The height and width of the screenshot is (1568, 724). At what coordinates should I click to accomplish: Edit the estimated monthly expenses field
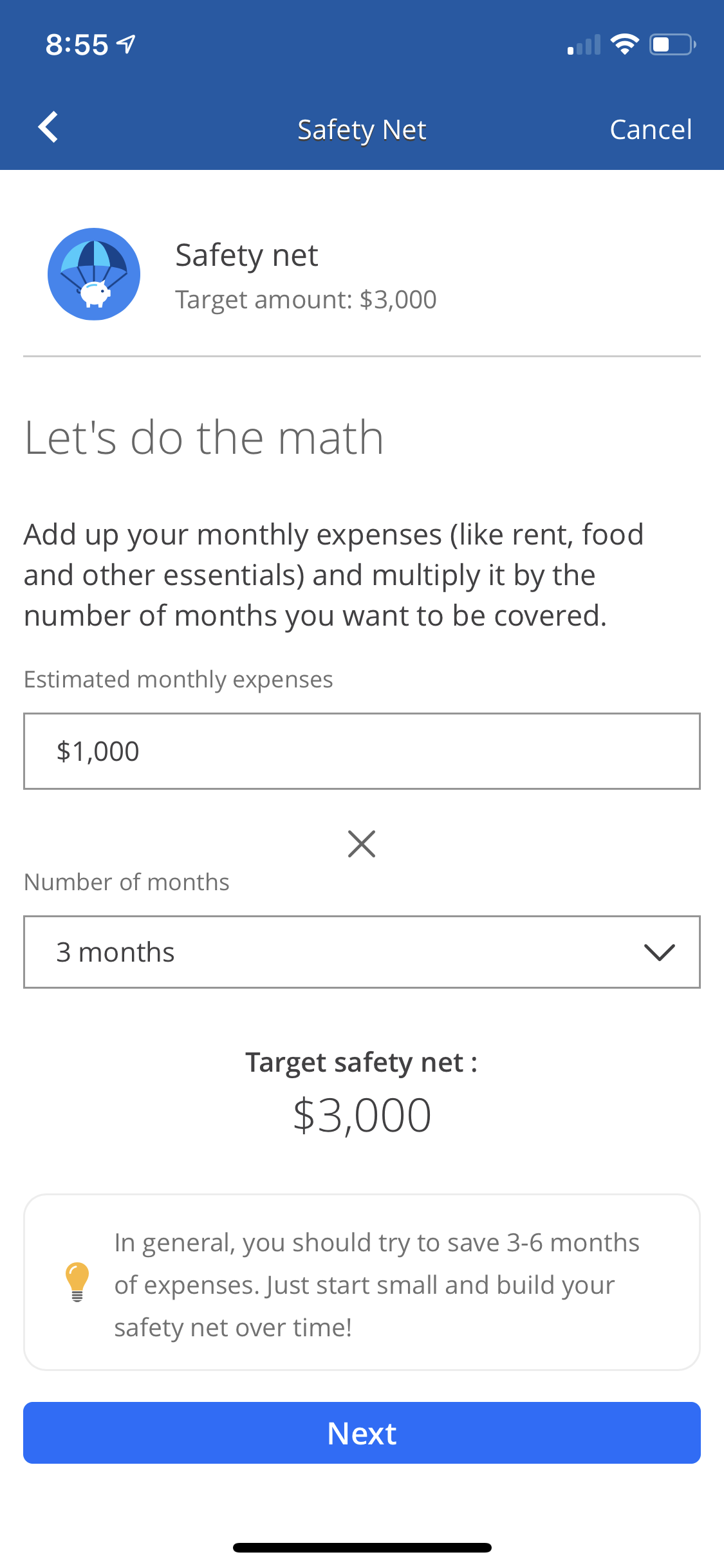(362, 751)
